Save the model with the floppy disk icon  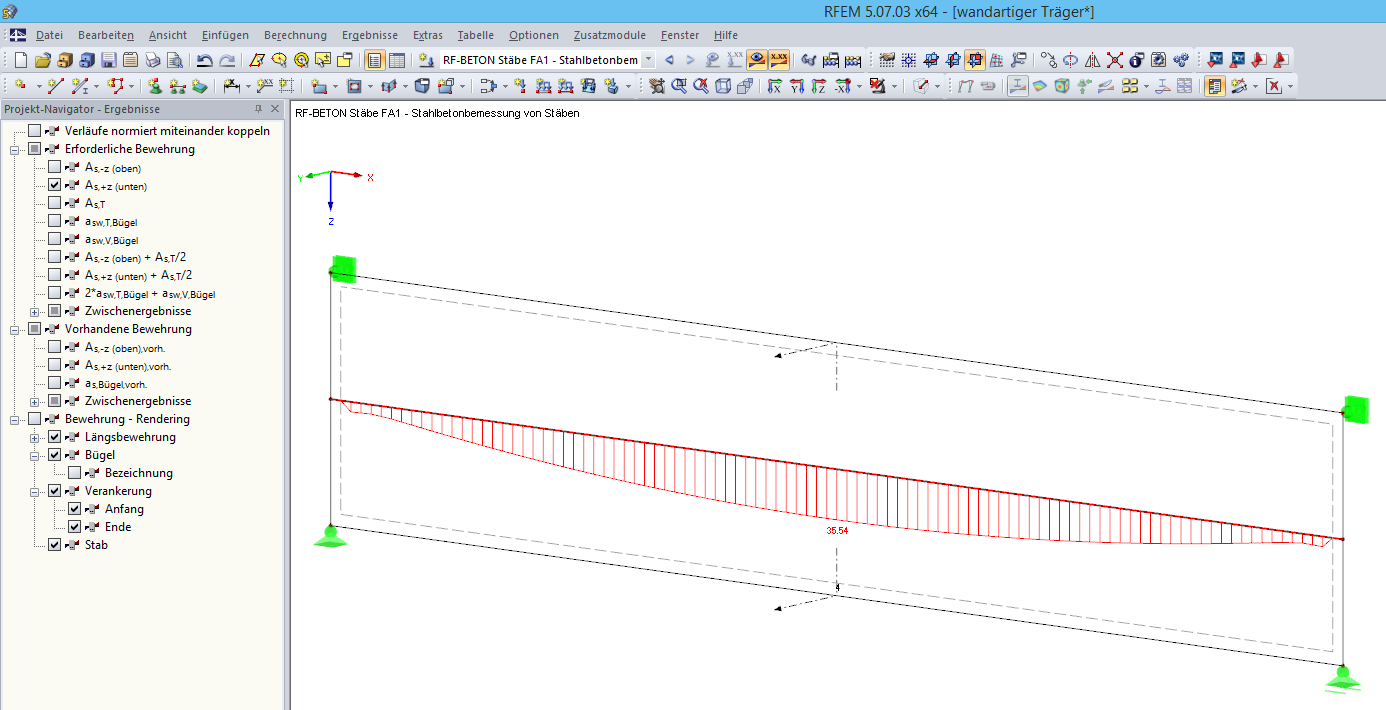(109, 60)
